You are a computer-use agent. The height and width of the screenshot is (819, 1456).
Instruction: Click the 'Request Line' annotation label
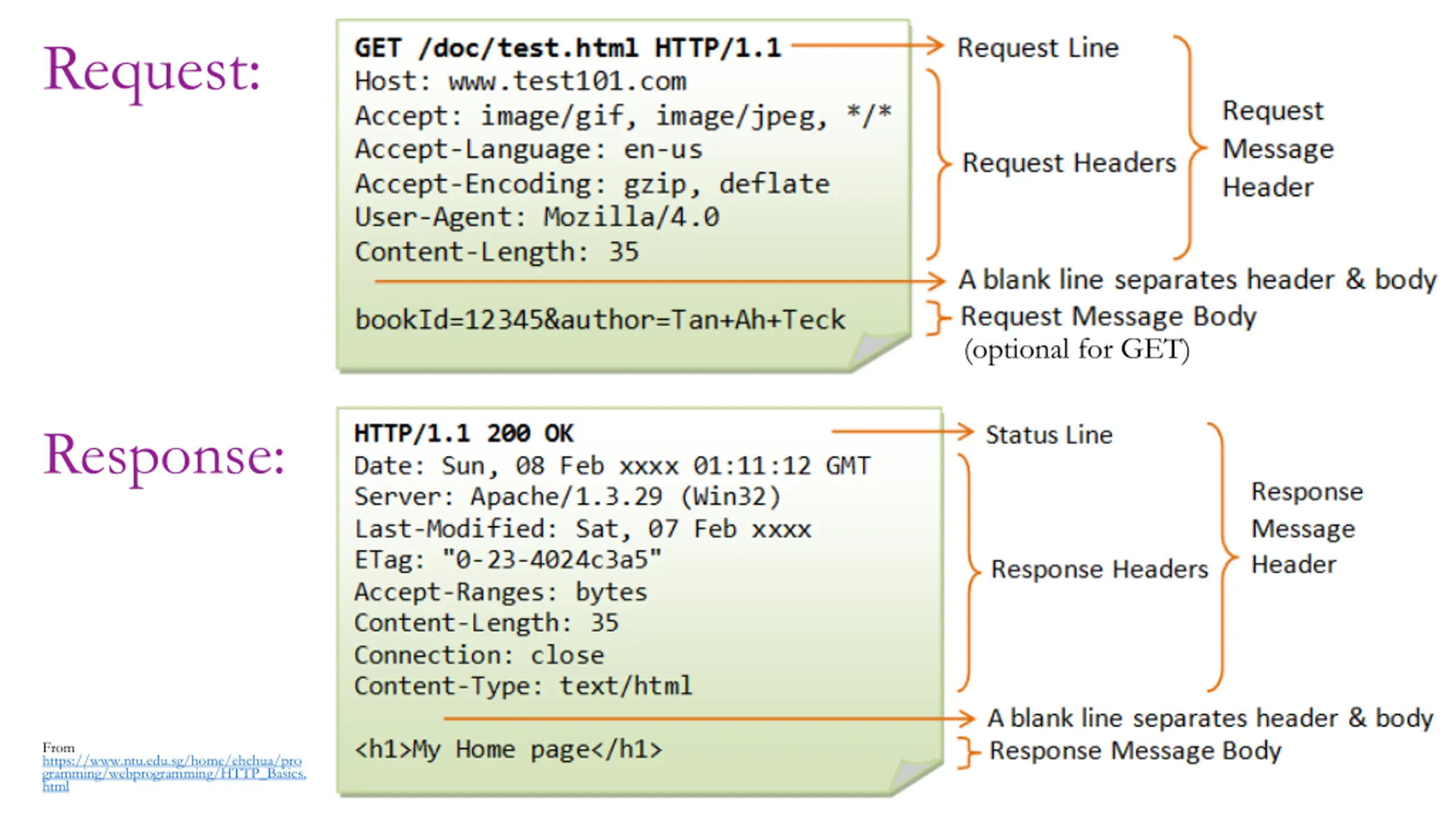point(1037,48)
